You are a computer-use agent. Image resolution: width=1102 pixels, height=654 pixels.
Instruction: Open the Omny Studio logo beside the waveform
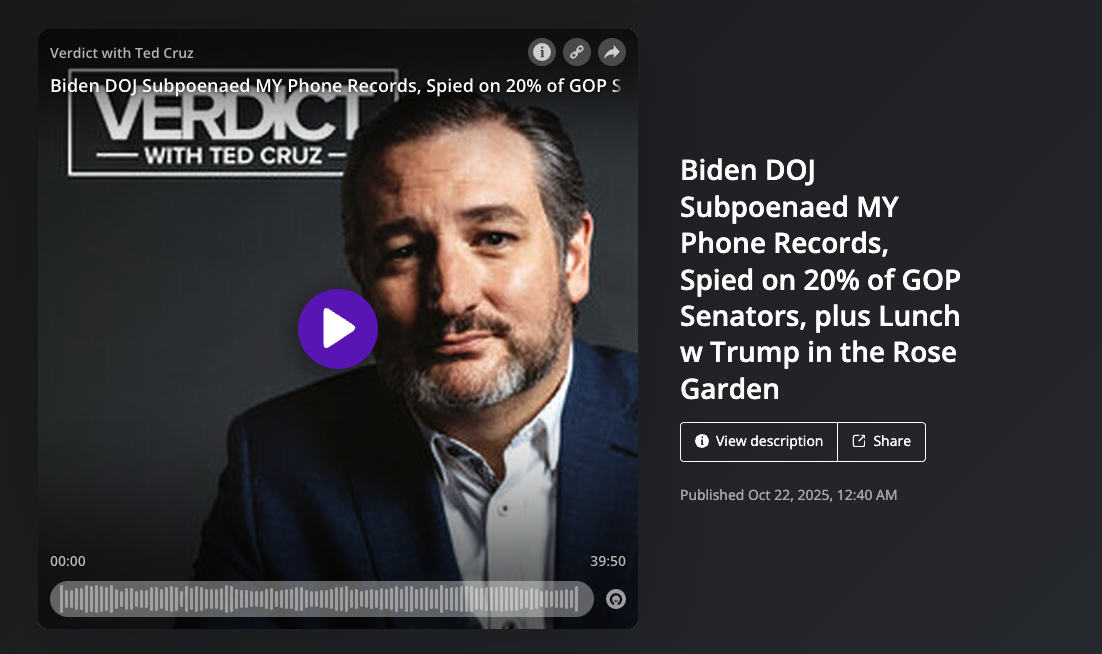[616, 599]
